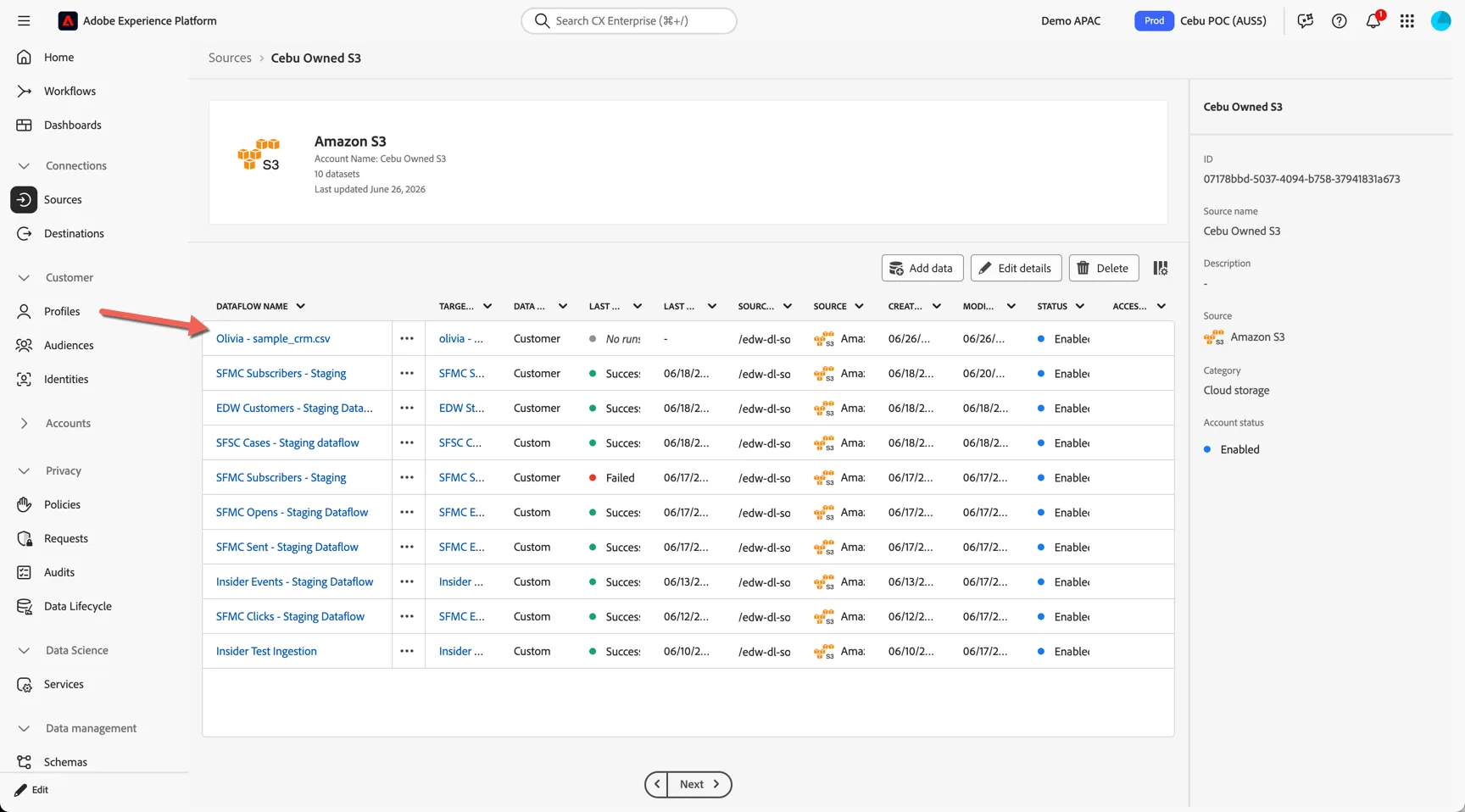Open more actions for Insider Test Ingestion
Viewport: 1465px width, 812px height.
coord(407,651)
